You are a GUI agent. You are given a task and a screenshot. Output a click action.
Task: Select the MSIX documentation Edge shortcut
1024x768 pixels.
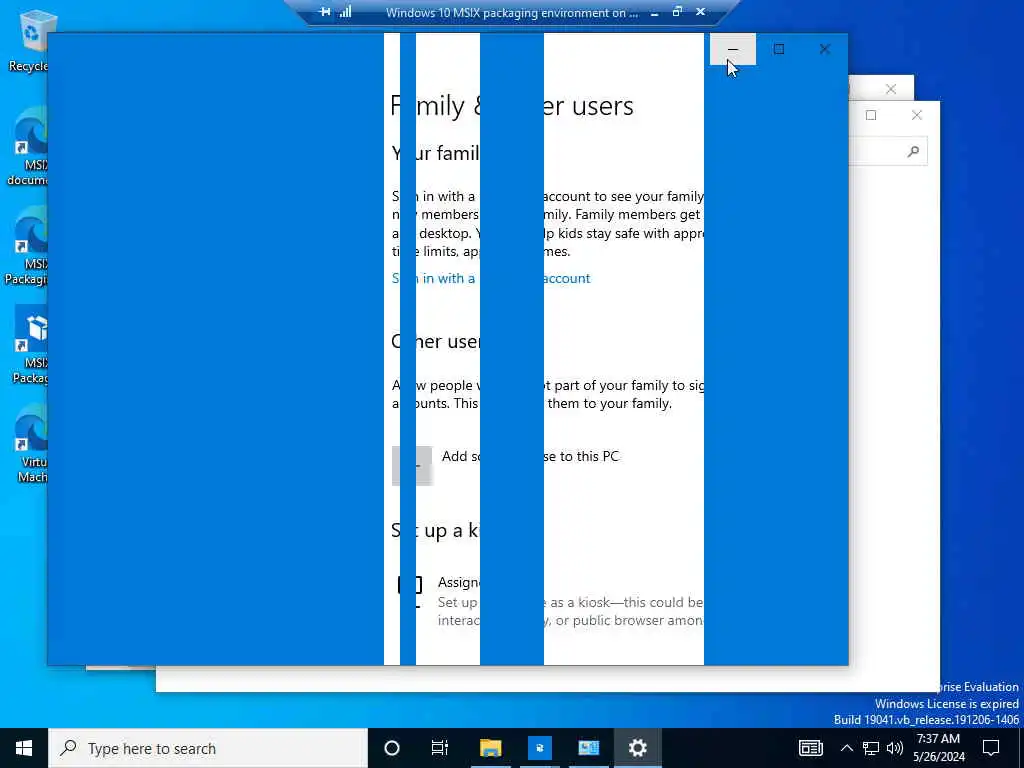28,146
